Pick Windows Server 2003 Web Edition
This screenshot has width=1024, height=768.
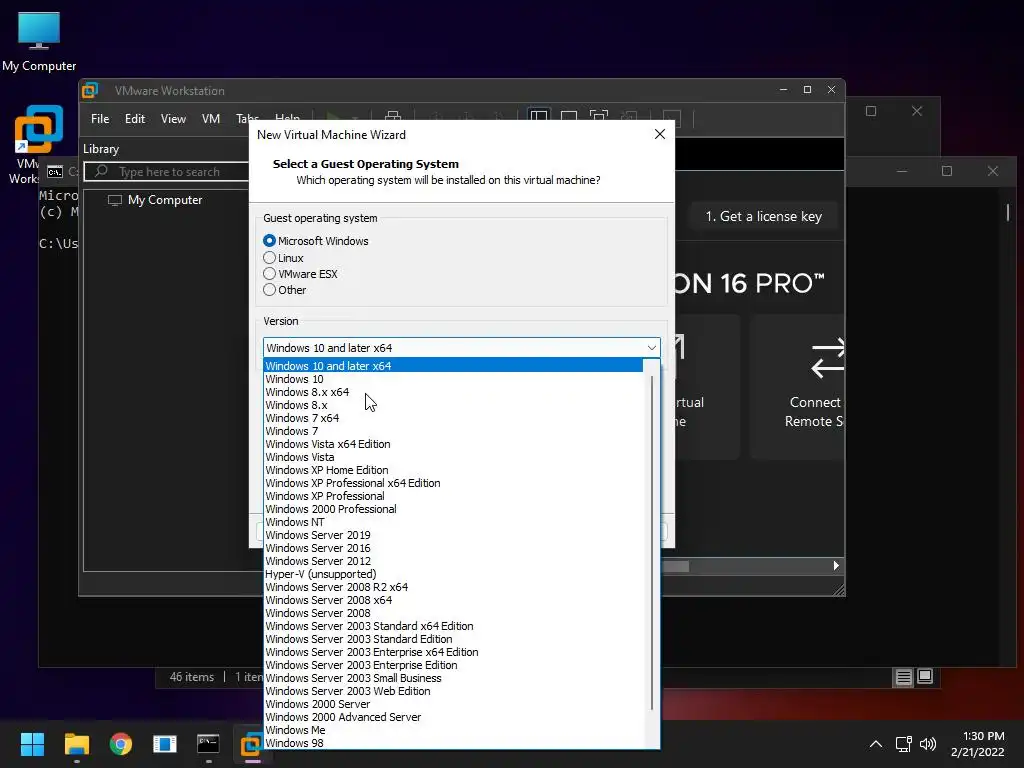[453, 691]
